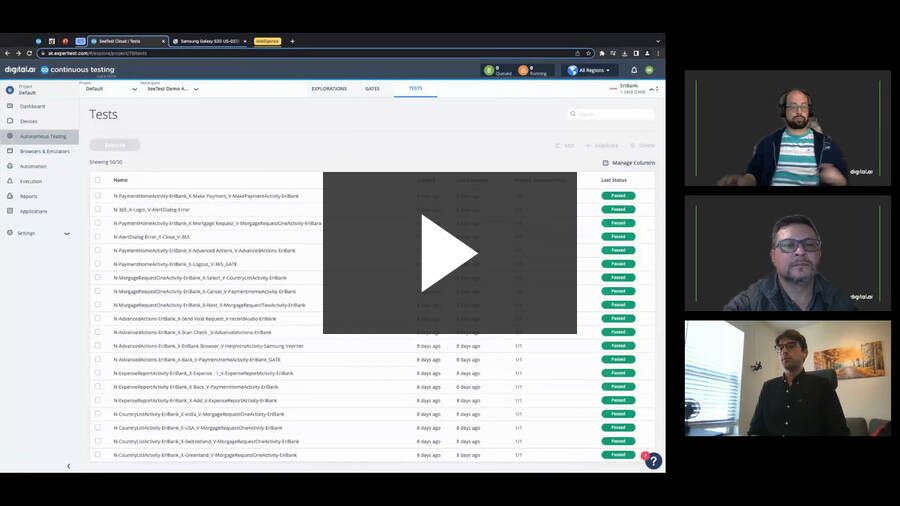The width and height of the screenshot is (900, 506).
Task: Reload the browser page
Action: (29, 53)
